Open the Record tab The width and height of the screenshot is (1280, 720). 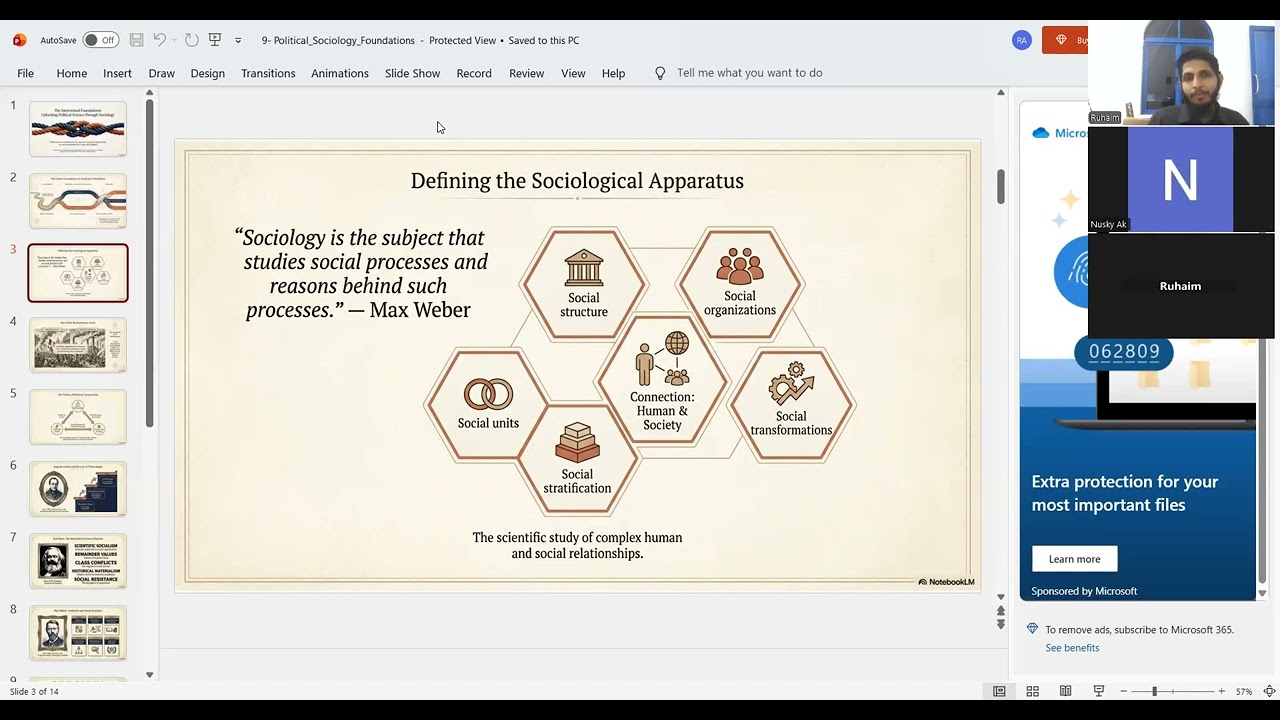pos(474,73)
